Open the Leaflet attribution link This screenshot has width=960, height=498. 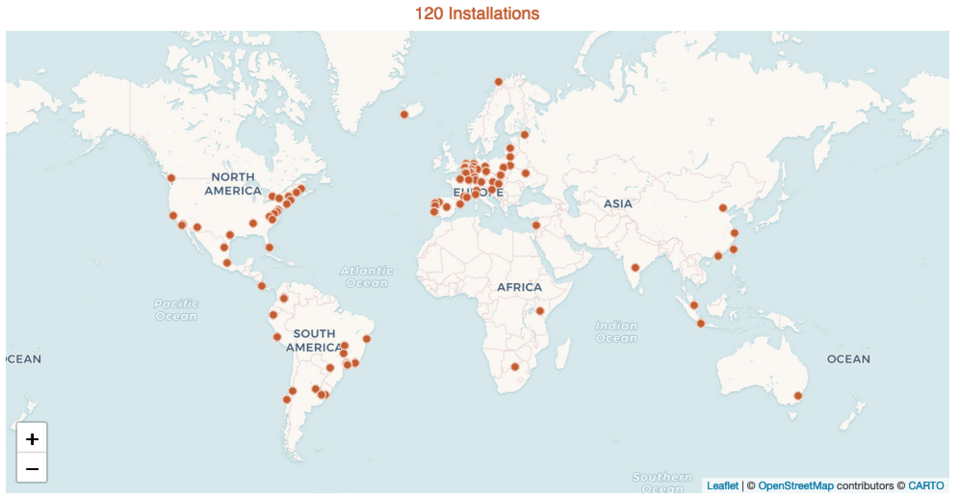coord(722,486)
